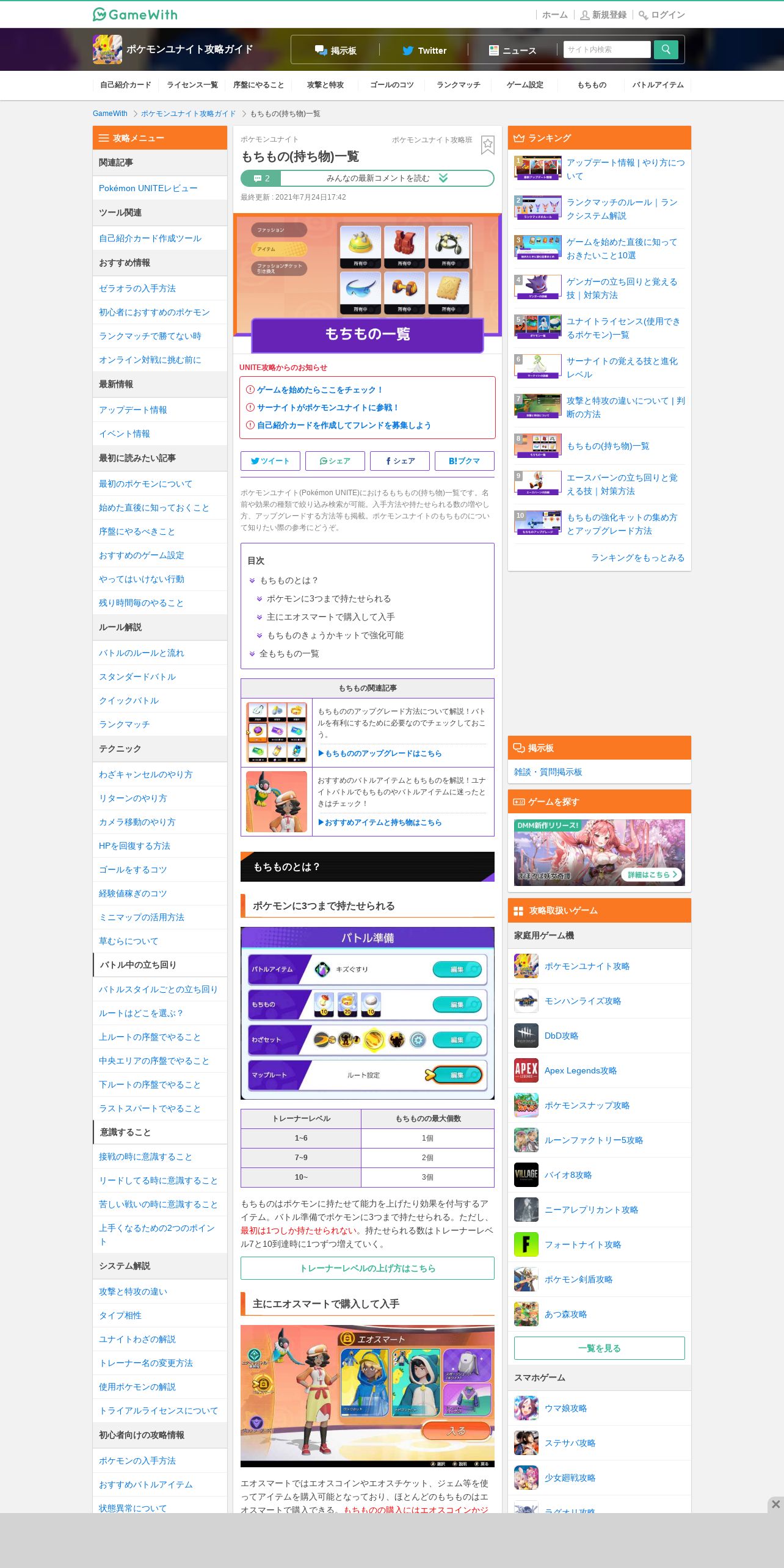Click breadcrumb ポケモンユナイト攻略ガイド
The width and height of the screenshot is (784, 1568).
coord(188,114)
